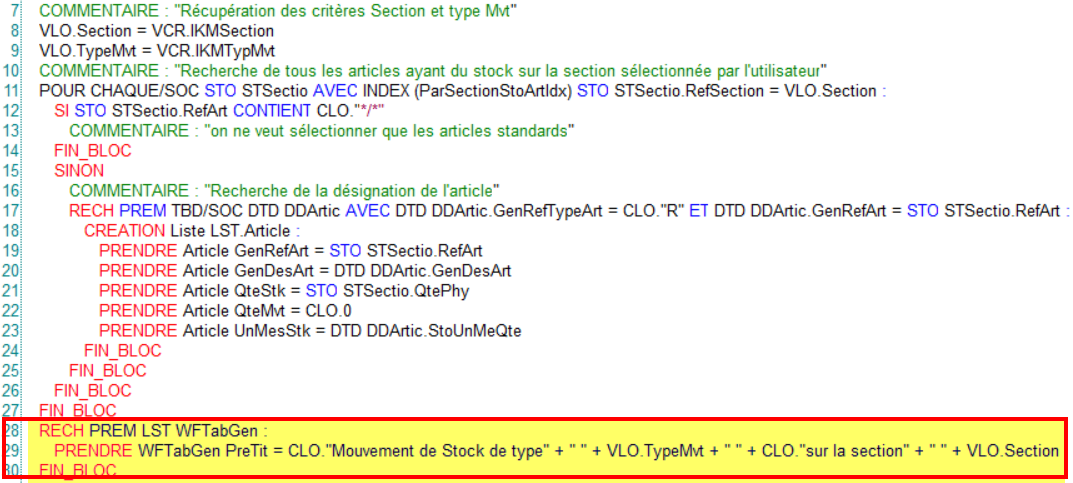Click the "Récupération des critères" comment line

coord(277,11)
